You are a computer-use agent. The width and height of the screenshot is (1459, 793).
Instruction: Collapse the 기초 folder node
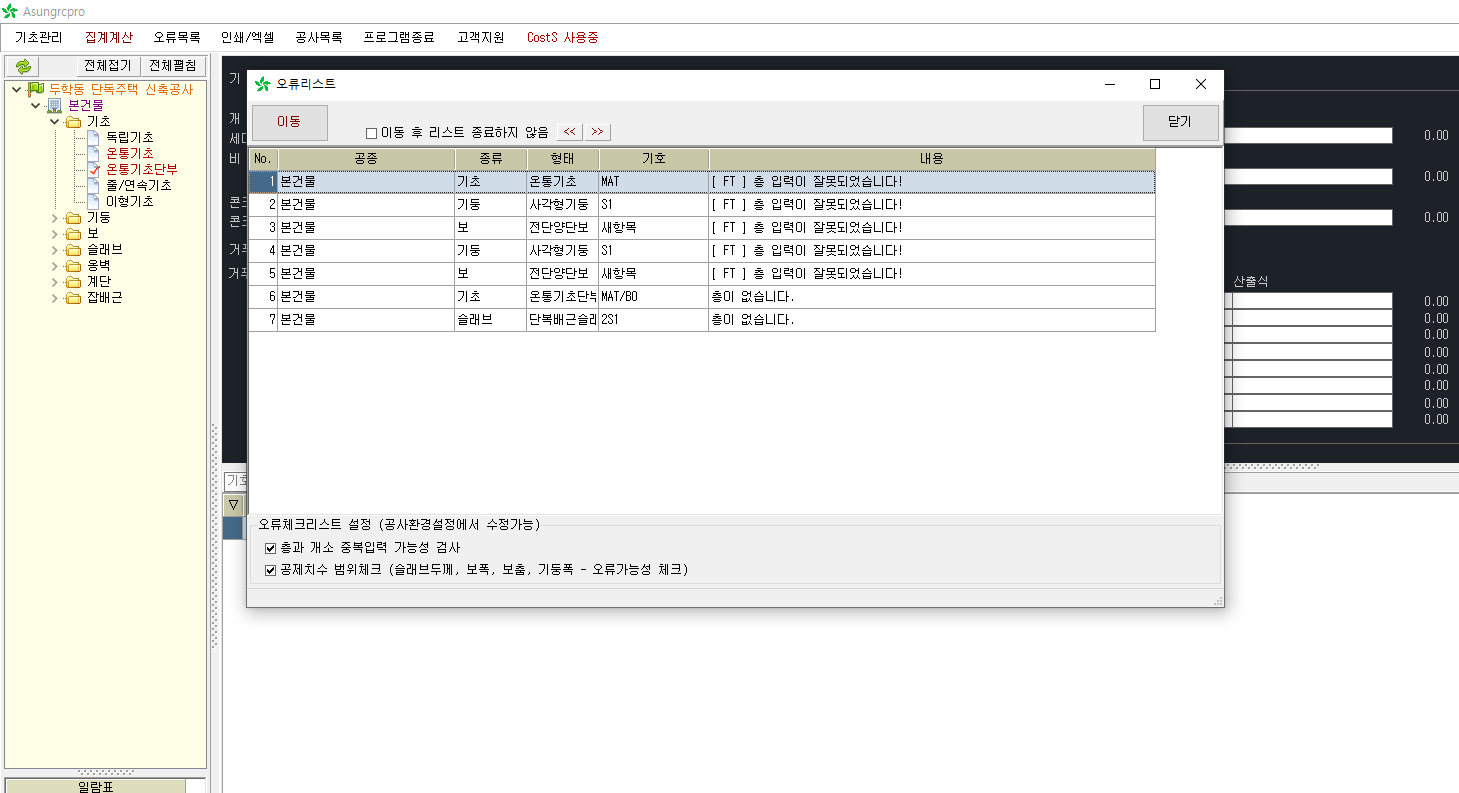pyautogui.click(x=55, y=121)
